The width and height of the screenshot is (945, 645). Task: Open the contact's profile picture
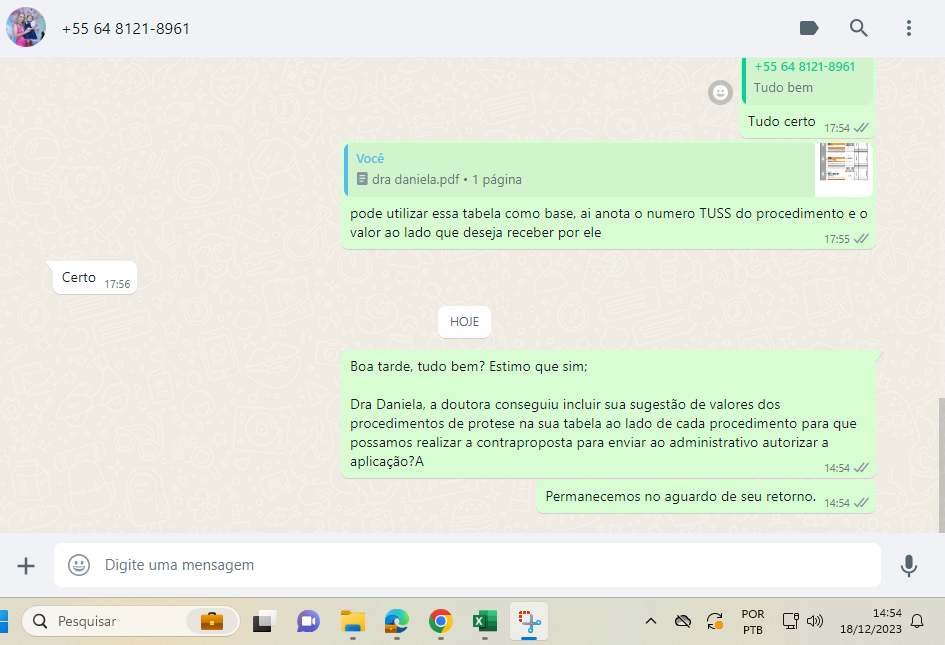click(26, 28)
